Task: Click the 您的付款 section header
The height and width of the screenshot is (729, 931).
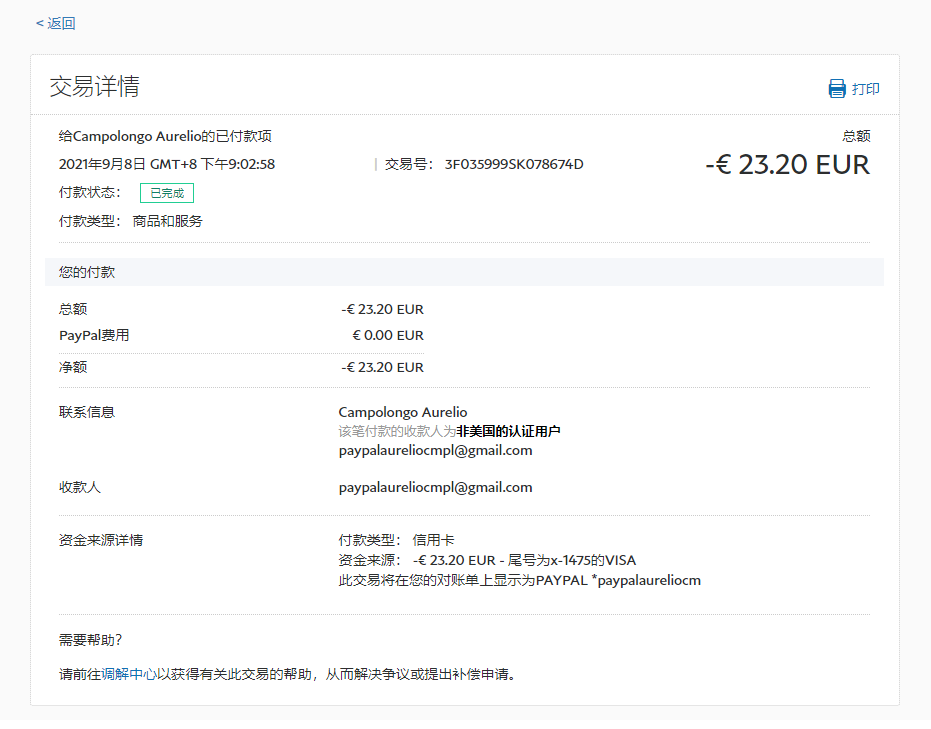Action: click(x=88, y=272)
